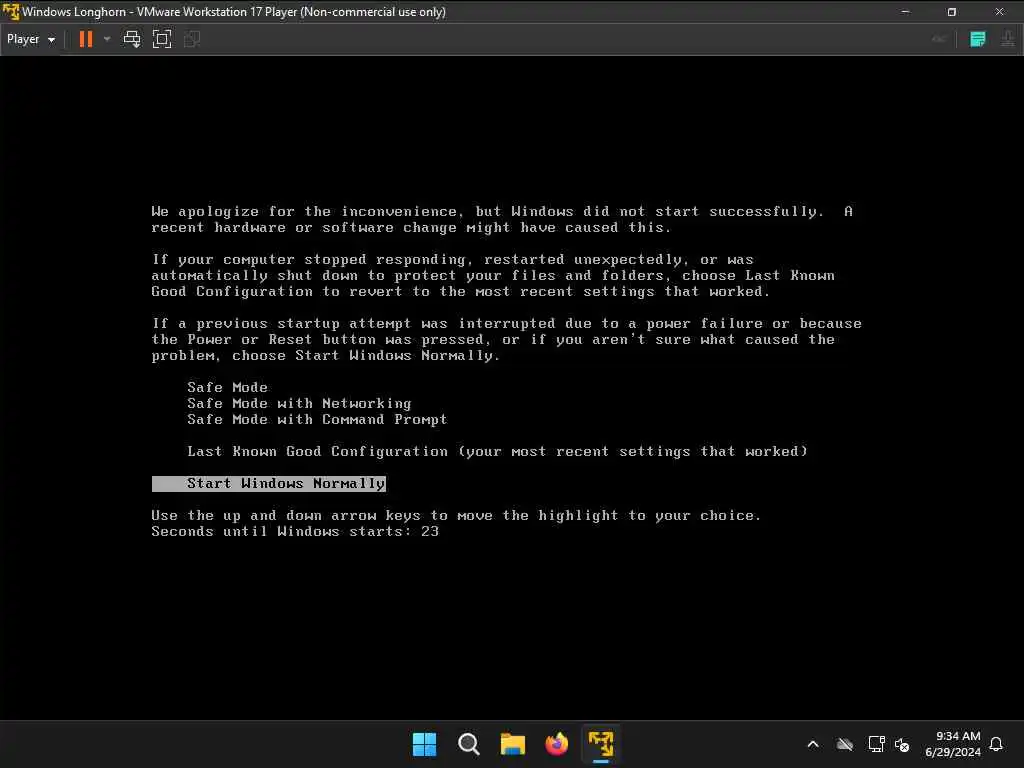This screenshot has height=768, width=1024.
Task: Pause the virtual machine
Action: tap(86, 39)
